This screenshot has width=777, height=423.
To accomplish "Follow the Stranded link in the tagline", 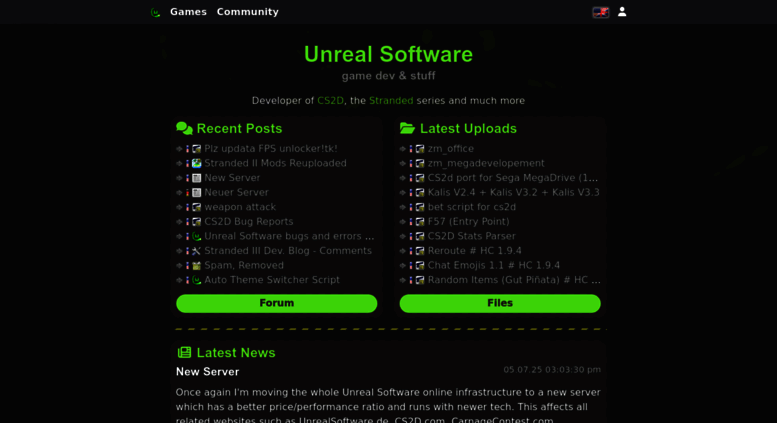I will (391, 101).
